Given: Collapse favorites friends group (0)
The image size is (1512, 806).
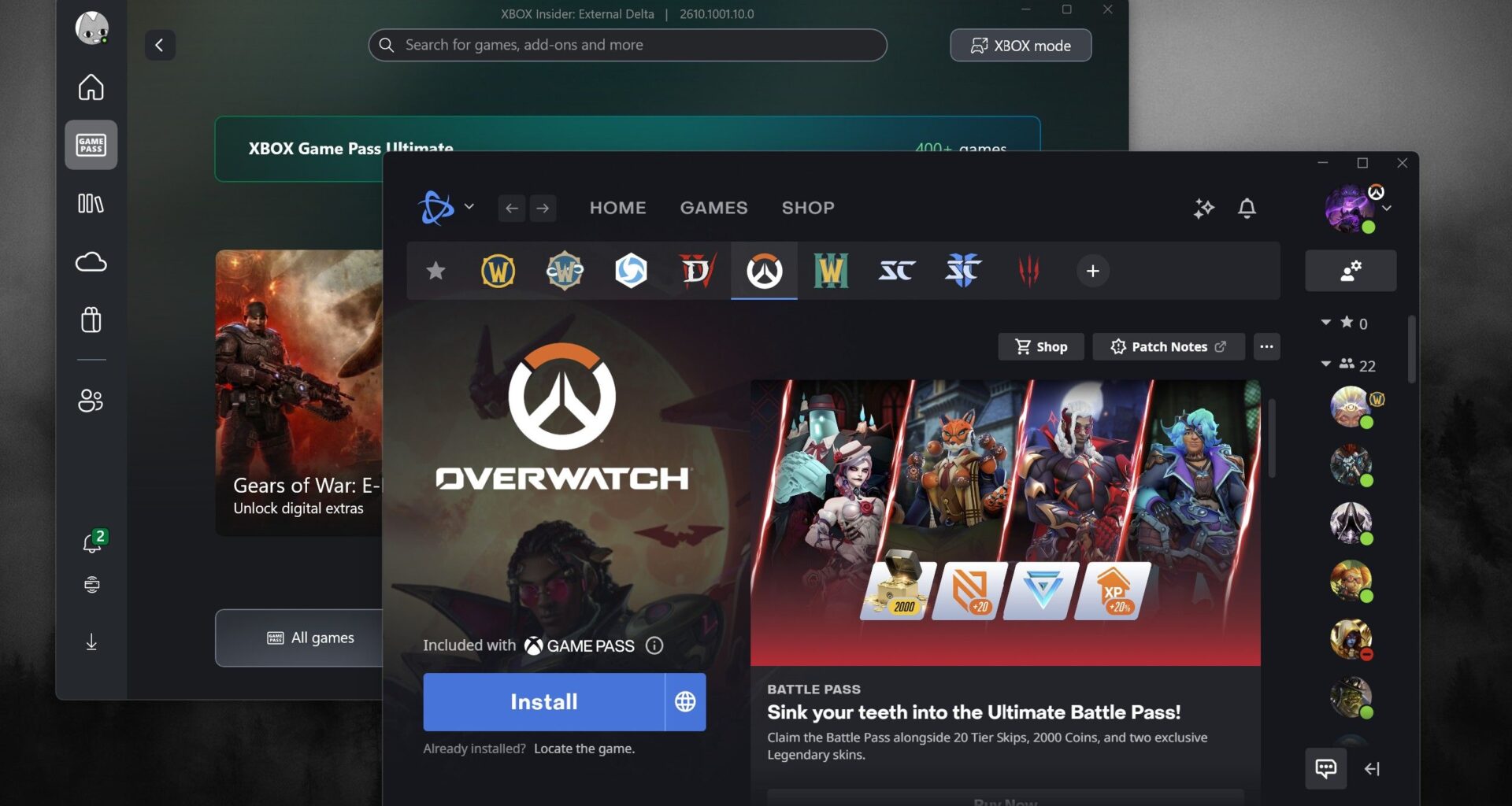Looking at the screenshot, I should [x=1326, y=323].
